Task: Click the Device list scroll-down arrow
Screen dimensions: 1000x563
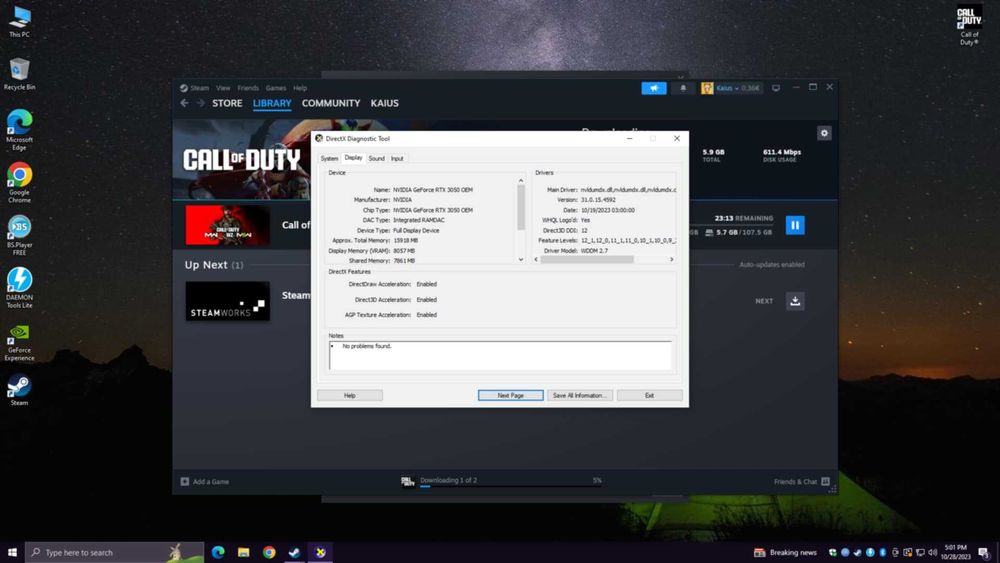Action: (520, 260)
